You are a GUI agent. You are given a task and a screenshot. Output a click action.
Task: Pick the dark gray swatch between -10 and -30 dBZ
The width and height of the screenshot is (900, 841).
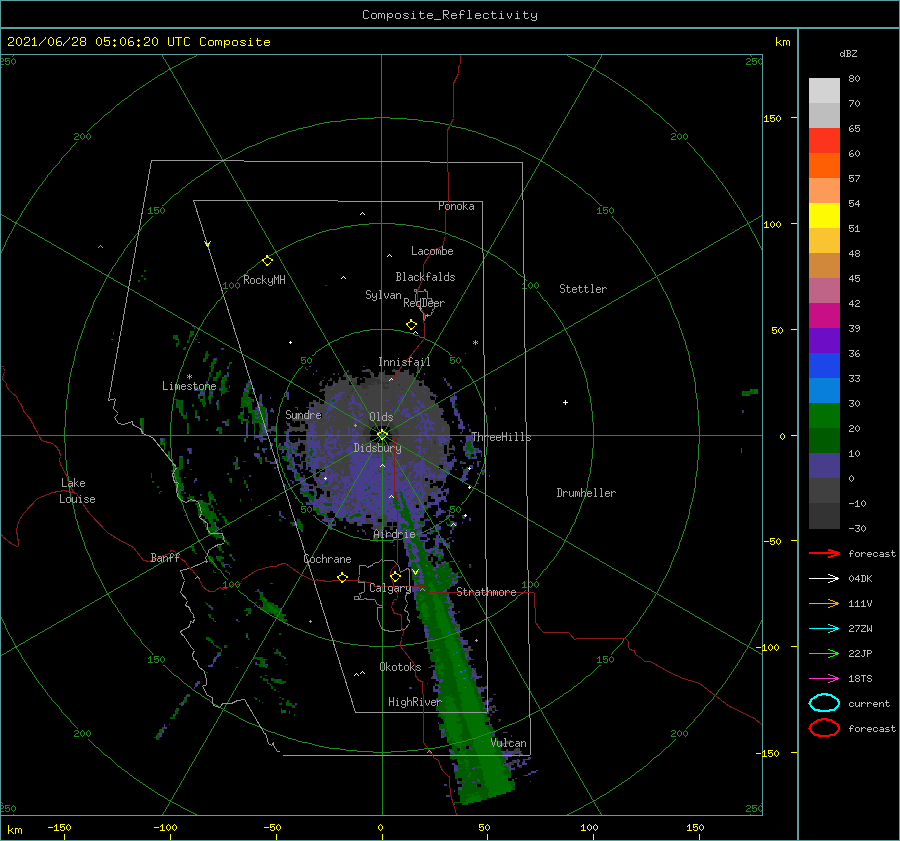point(824,516)
